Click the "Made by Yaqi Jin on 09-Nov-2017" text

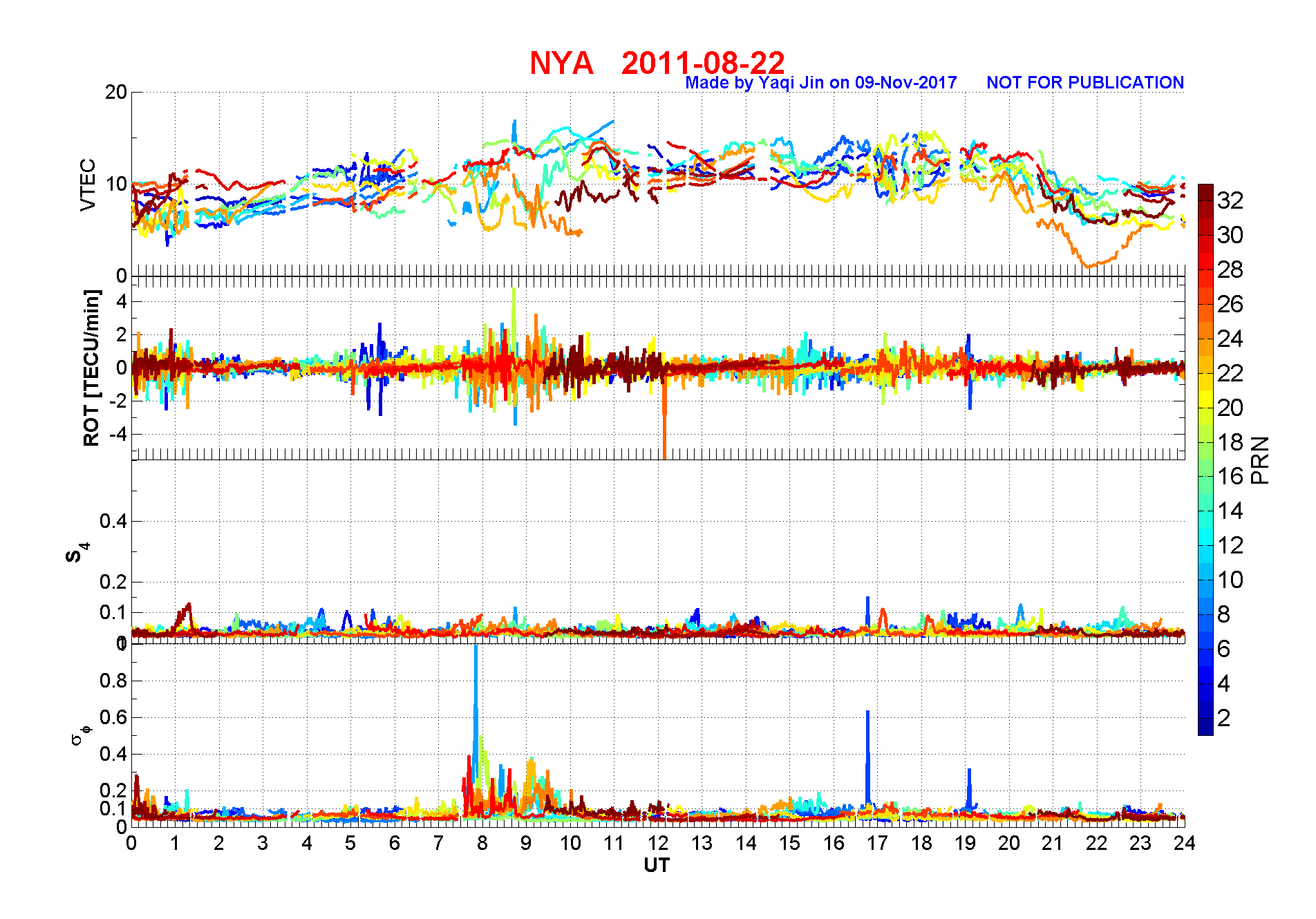tap(820, 83)
